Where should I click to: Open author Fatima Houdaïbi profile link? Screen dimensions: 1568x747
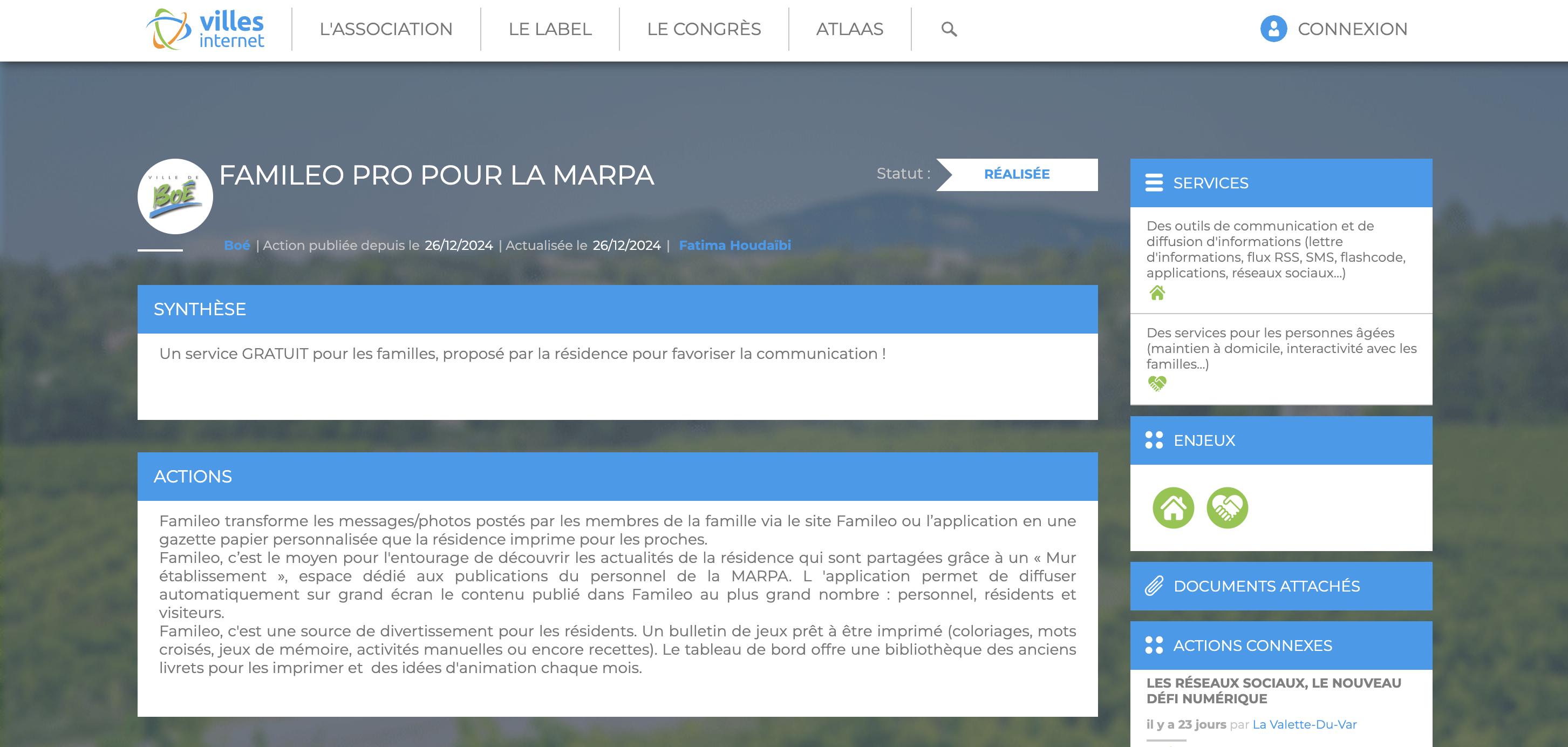tap(735, 246)
